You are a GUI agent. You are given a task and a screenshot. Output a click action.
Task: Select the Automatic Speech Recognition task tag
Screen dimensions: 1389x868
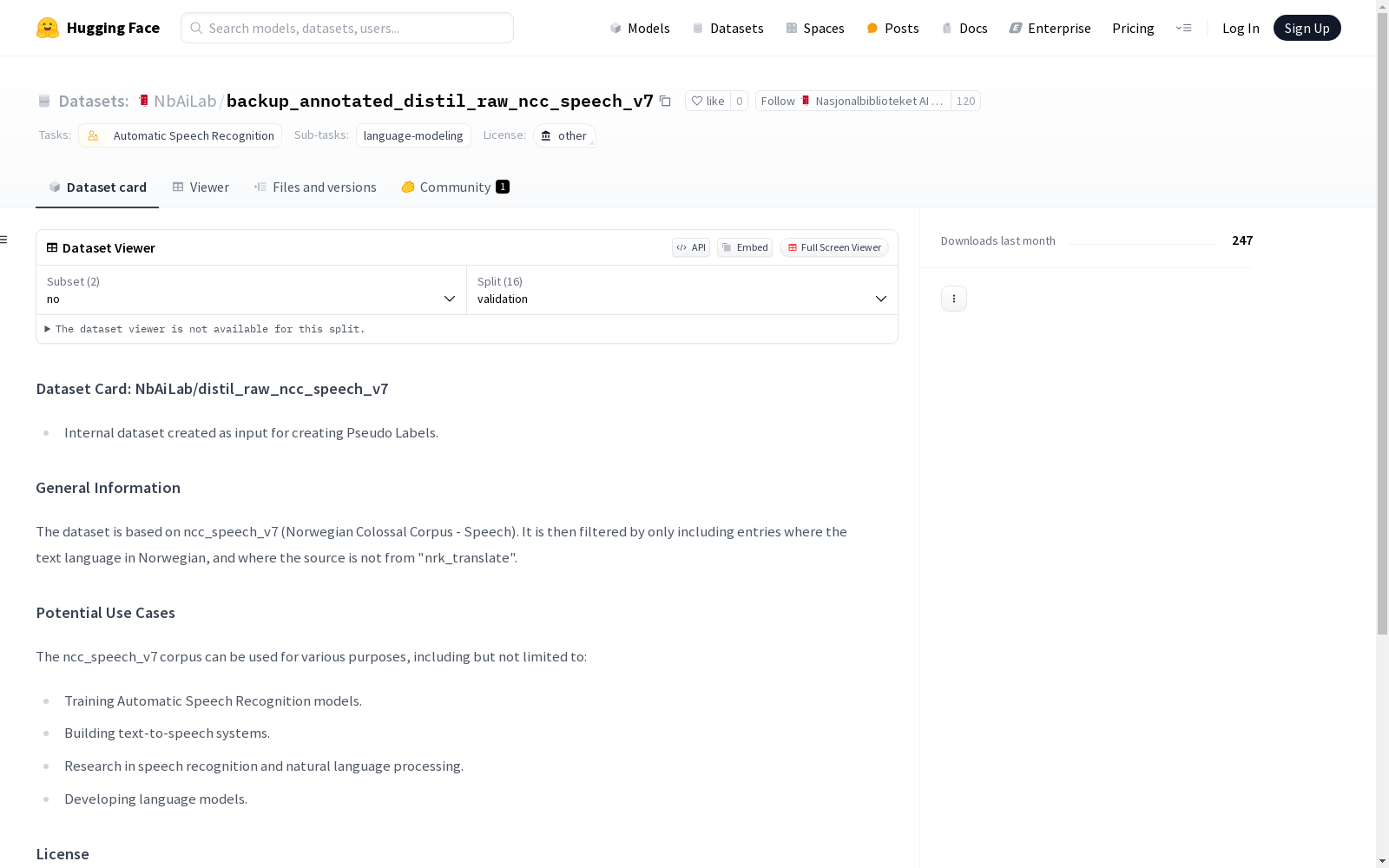pos(180,135)
